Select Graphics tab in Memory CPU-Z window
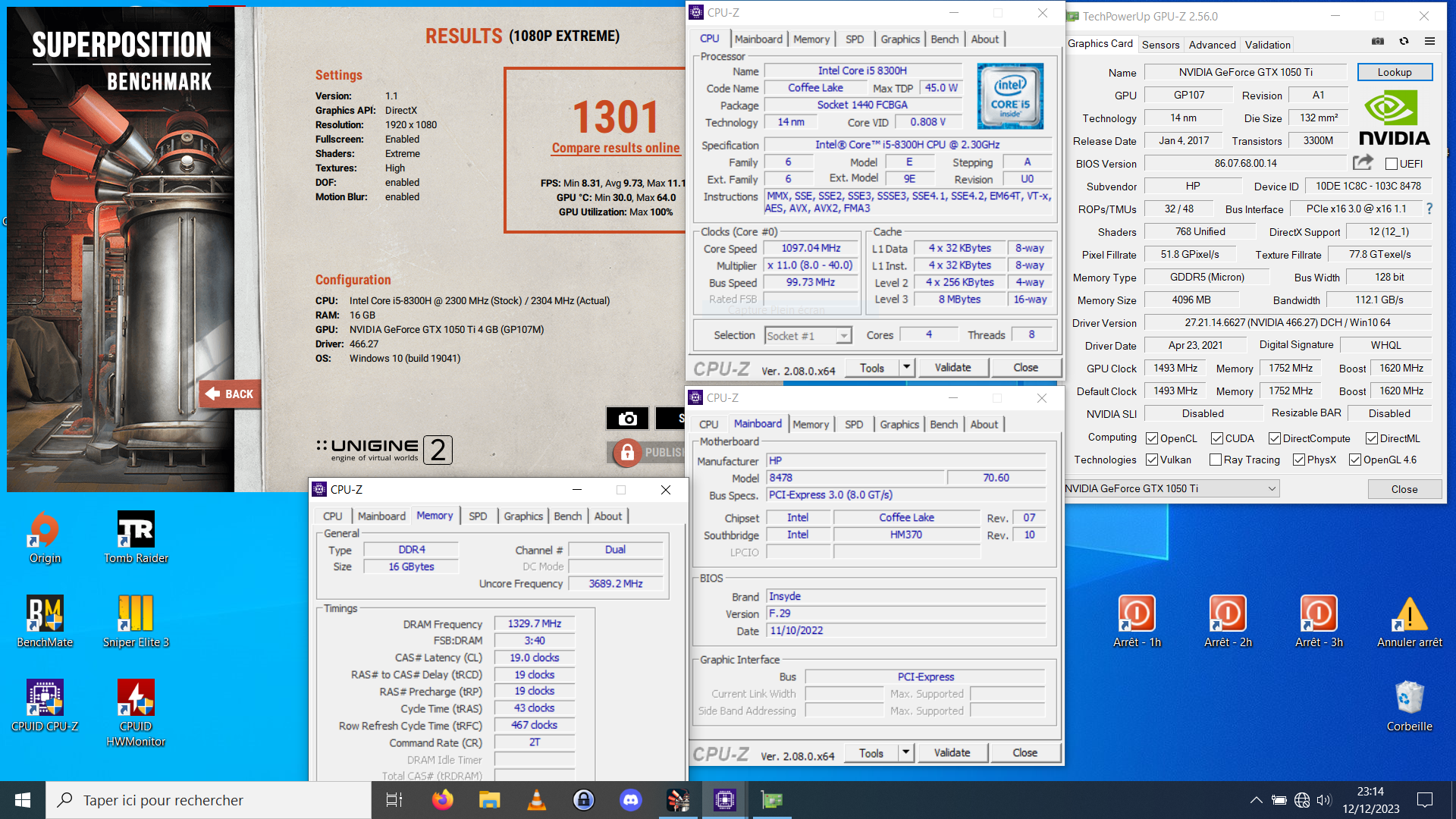The image size is (1456, 819). tap(523, 516)
